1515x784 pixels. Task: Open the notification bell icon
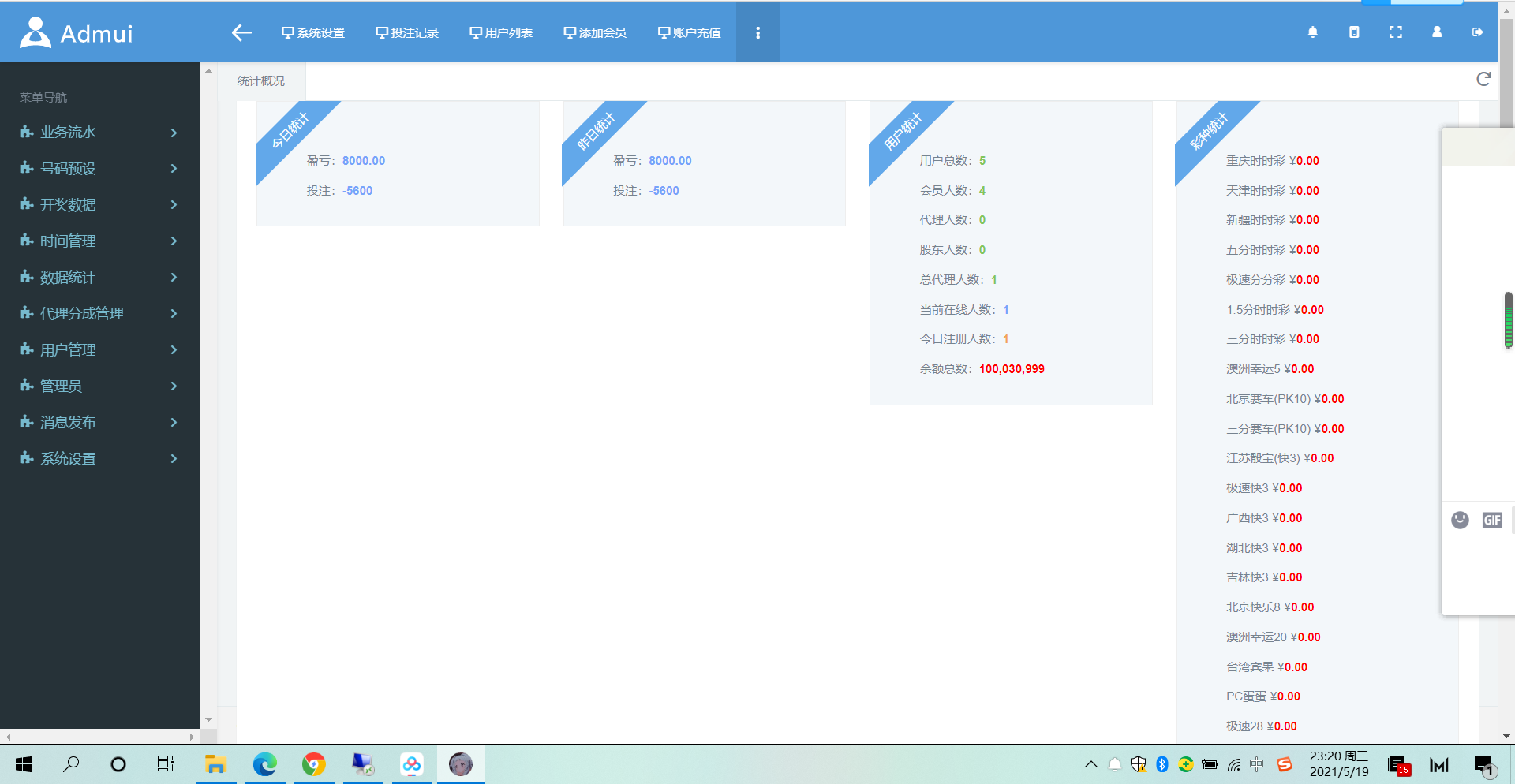[1313, 32]
